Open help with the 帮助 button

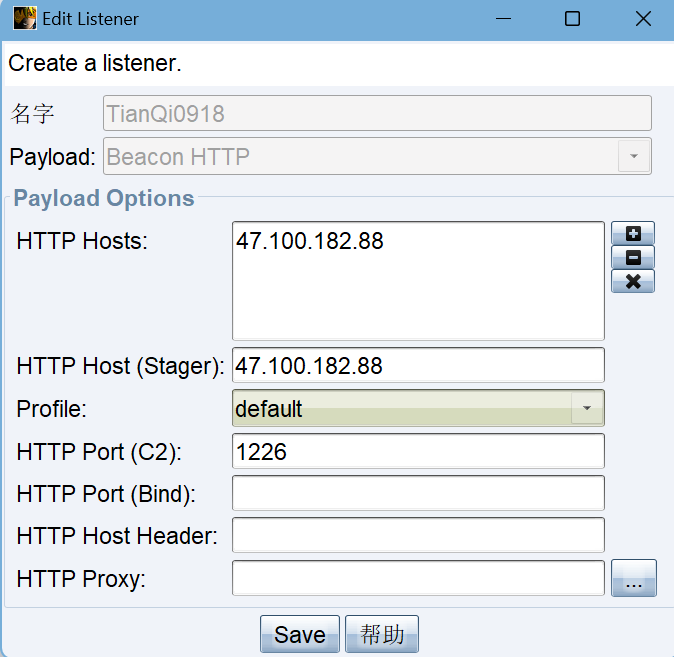click(x=382, y=634)
